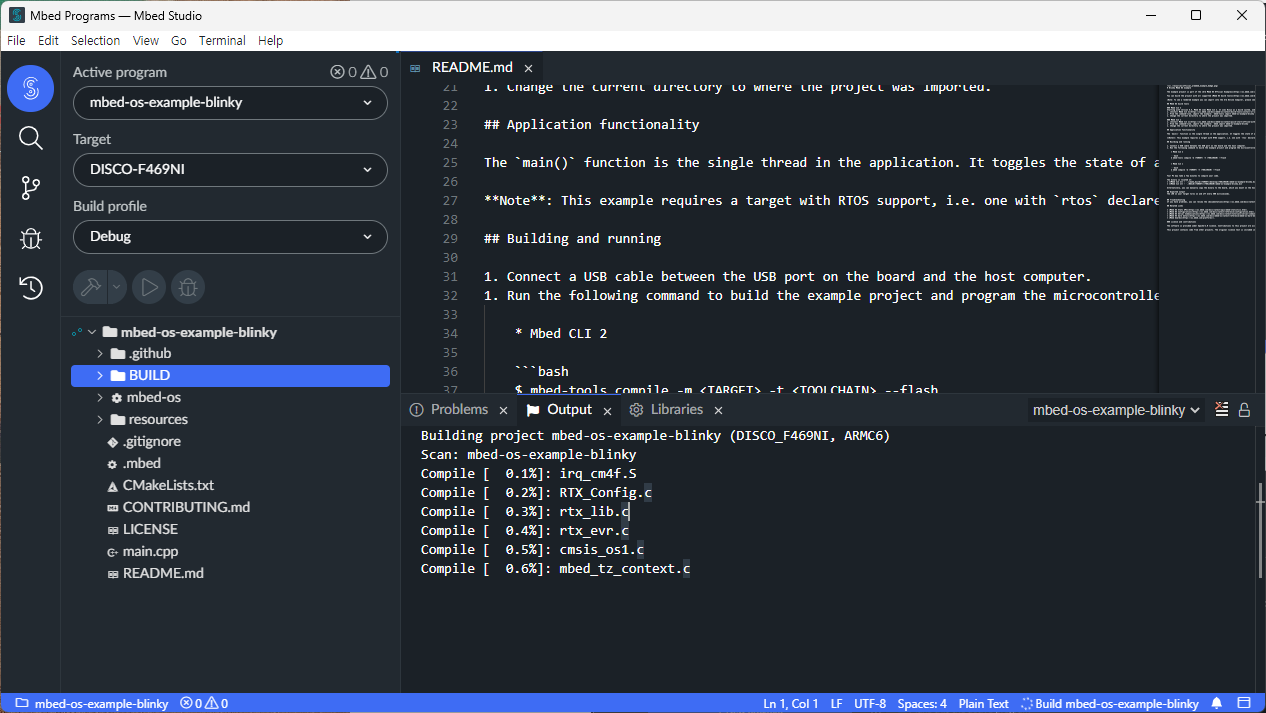Click the Debug program bug button under Build profile
This screenshot has width=1266, height=713.
[x=188, y=287]
